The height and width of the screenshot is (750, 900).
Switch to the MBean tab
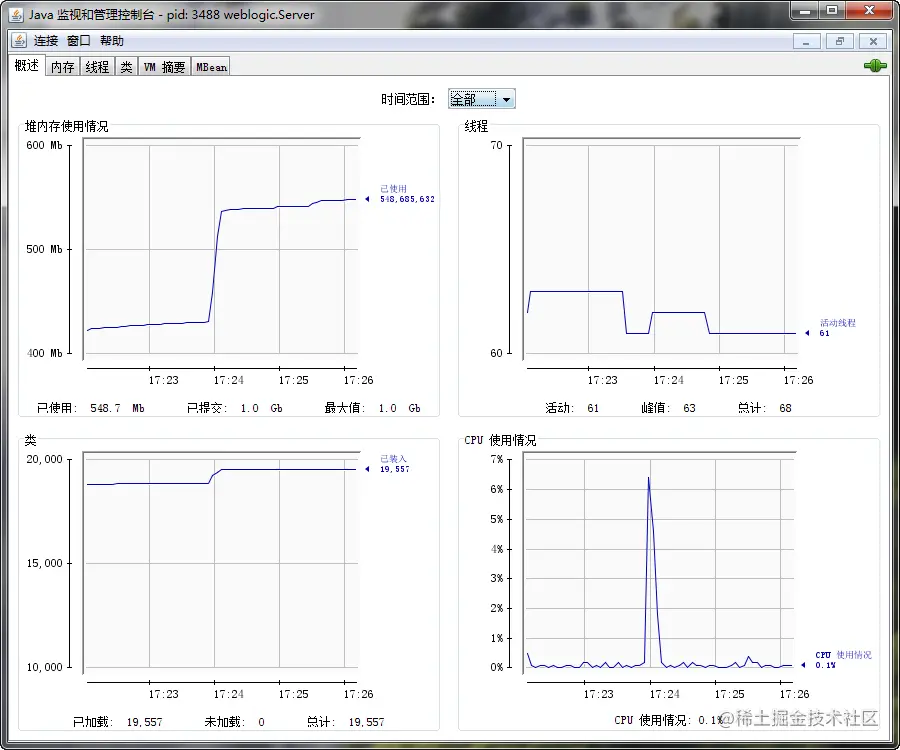[211, 67]
